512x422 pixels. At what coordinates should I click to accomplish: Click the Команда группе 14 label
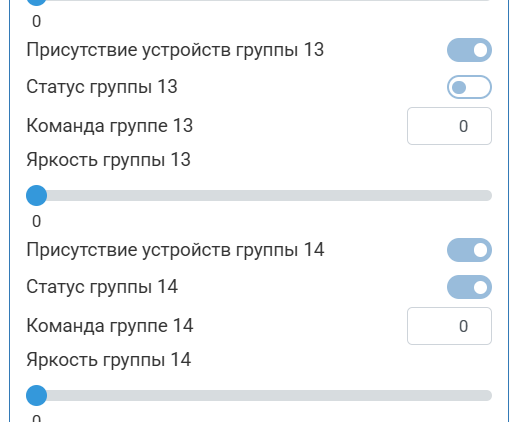pyautogui.click(x=110, y=326)
